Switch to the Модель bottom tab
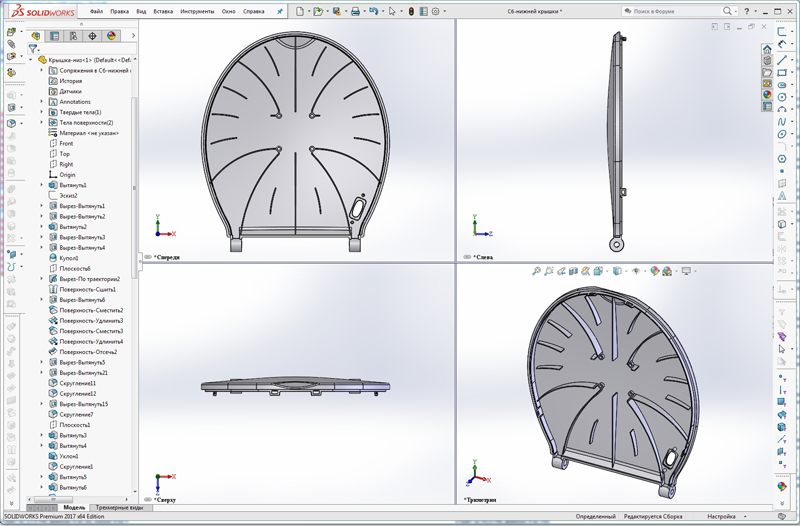Image resolution: width=800 pixels, height=526 pixels. (74, 508)
